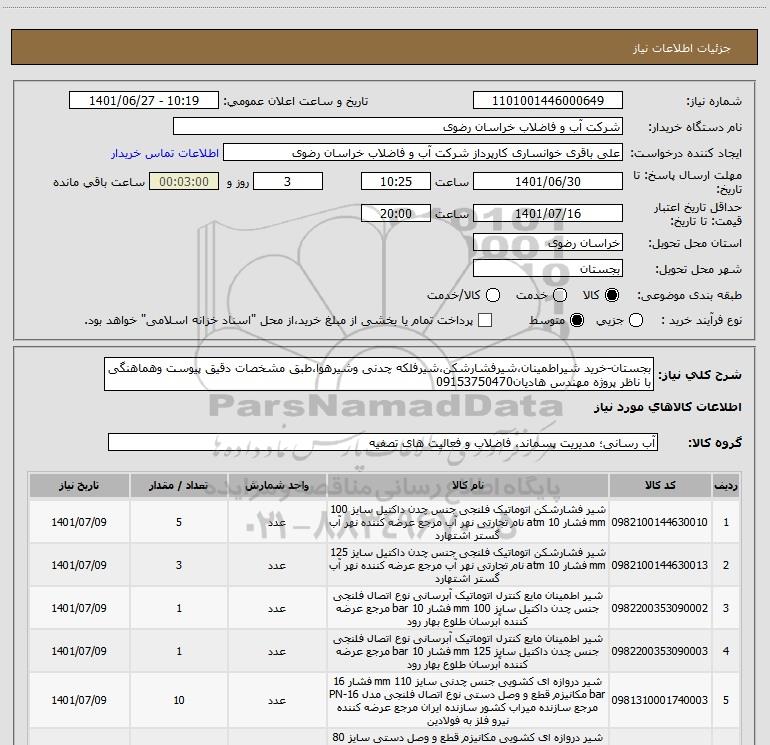Viewport: 770px width, 745px height.
Task: Click the کد کالا column header
Action: [660, 486]
